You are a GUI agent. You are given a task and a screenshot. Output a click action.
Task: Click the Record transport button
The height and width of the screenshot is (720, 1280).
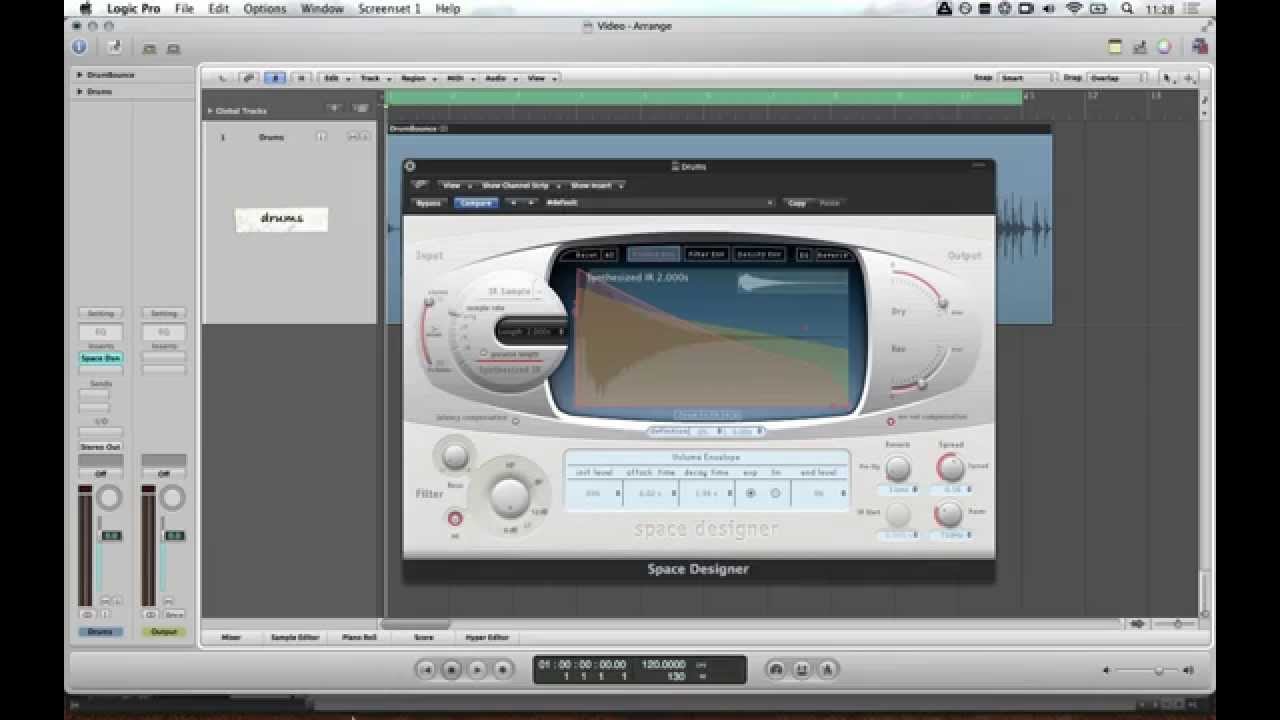pyautogui.click(x=504, y=669)
